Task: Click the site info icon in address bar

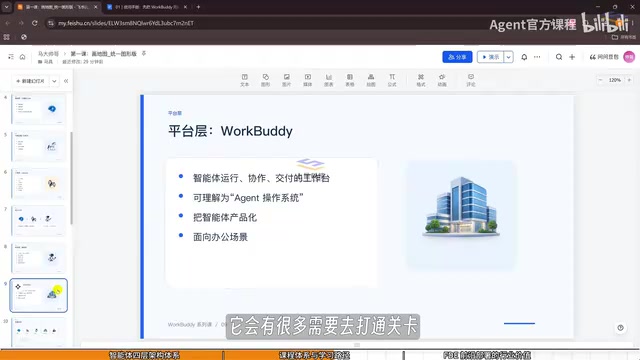Action: pyautogui.click(x=51, y=23)
